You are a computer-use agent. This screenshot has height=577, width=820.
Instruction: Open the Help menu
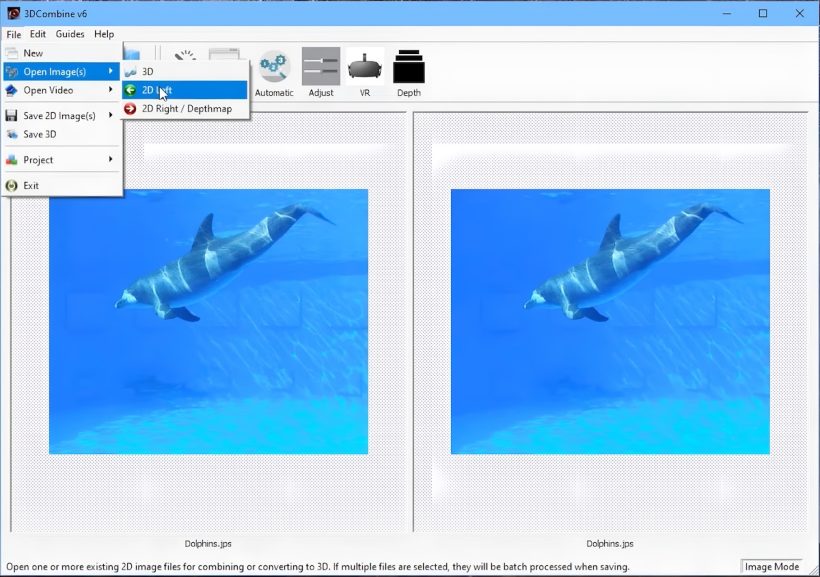click(x=103, y=33)
